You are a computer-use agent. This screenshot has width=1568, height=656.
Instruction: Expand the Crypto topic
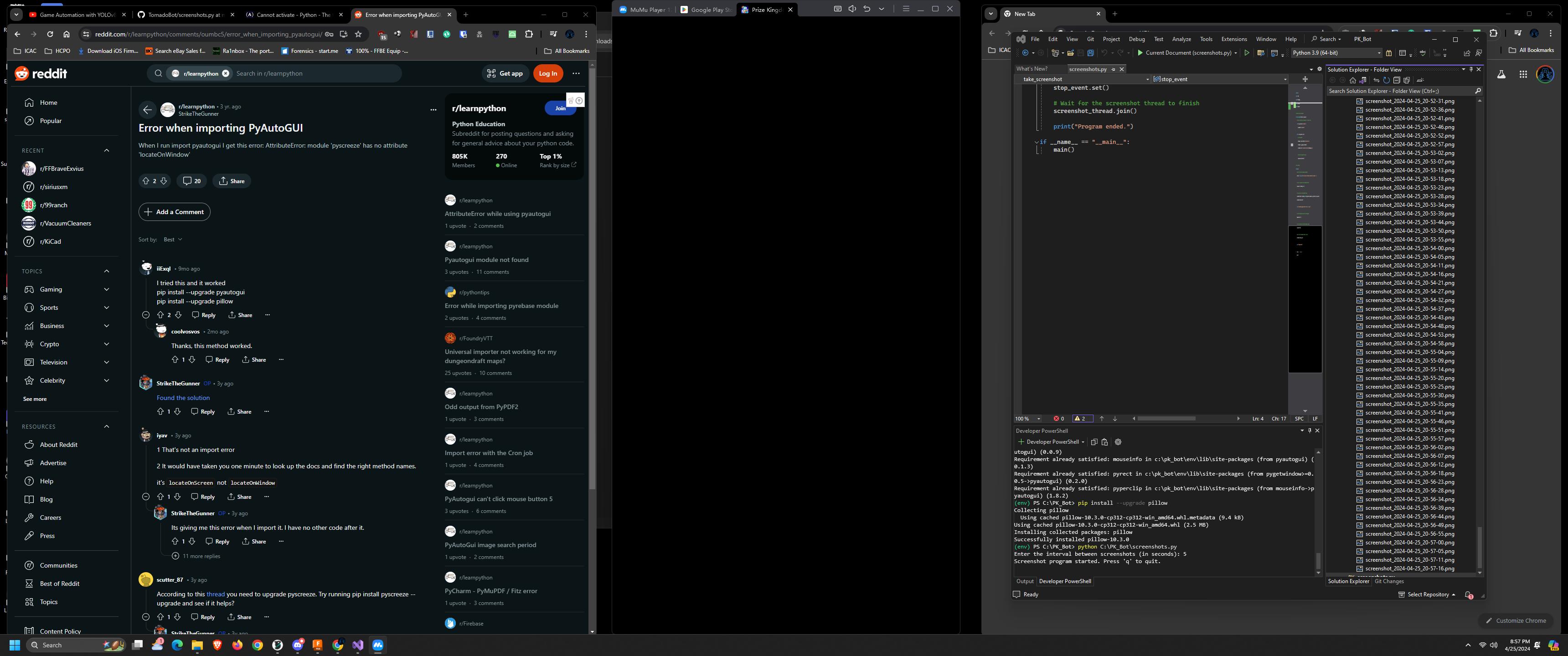pyautogui.click(x=107, y=344)
